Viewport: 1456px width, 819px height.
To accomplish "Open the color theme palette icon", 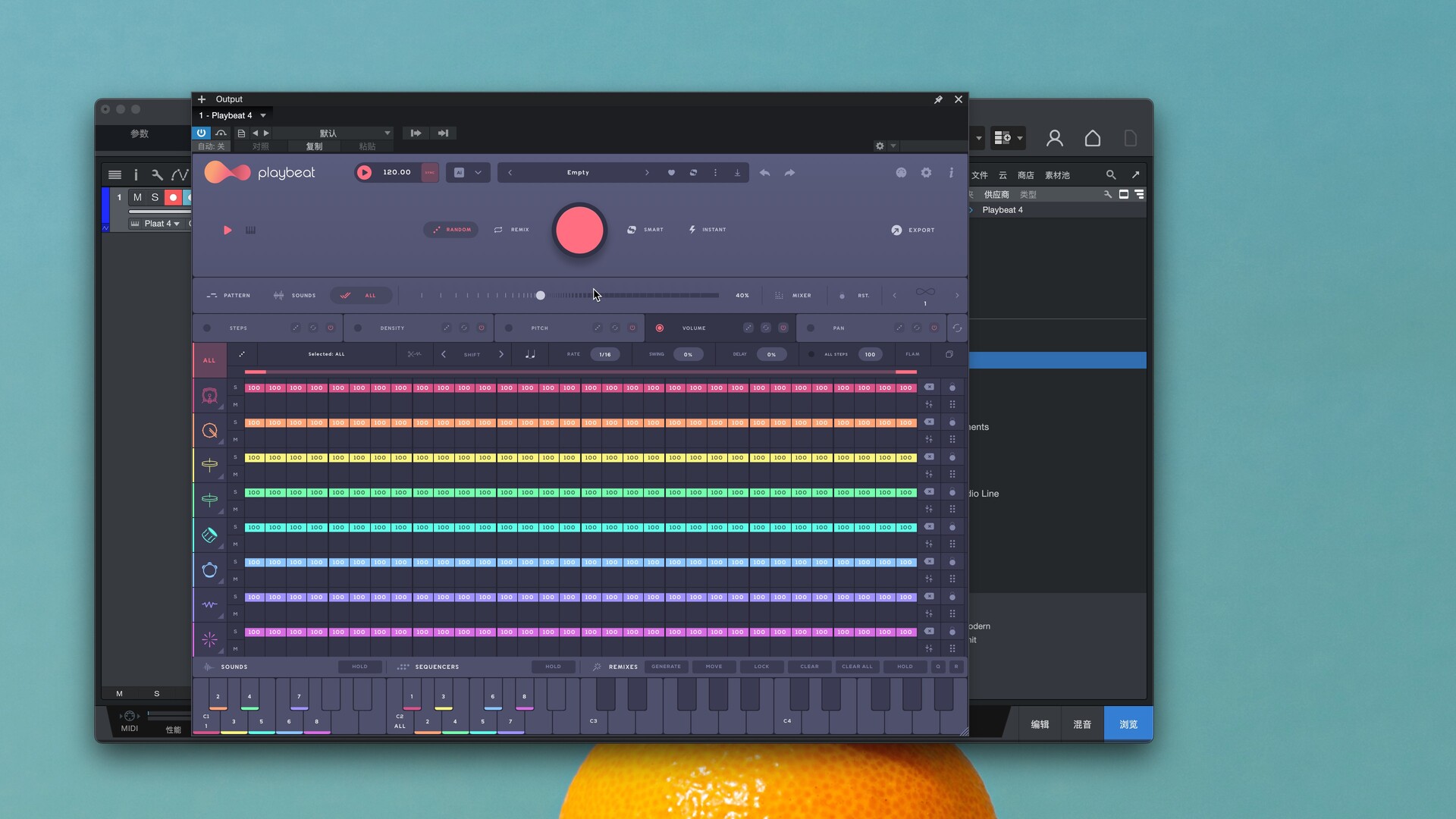I will (901, 173).
